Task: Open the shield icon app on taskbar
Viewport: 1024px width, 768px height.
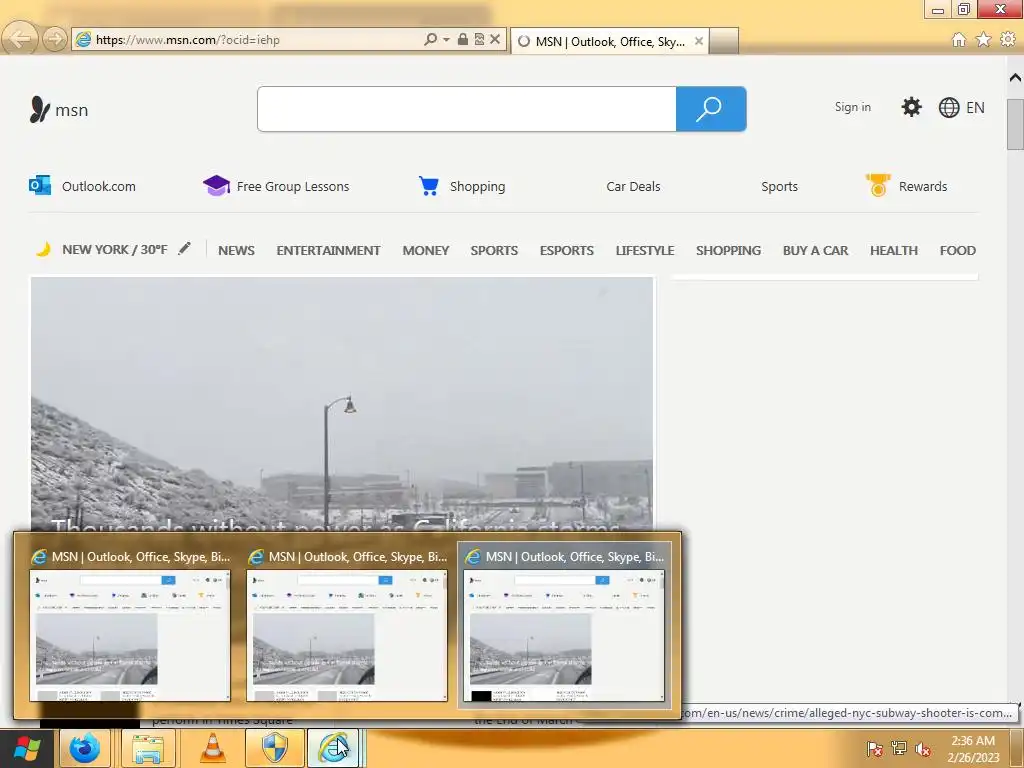Action: [x=275, y=748]
